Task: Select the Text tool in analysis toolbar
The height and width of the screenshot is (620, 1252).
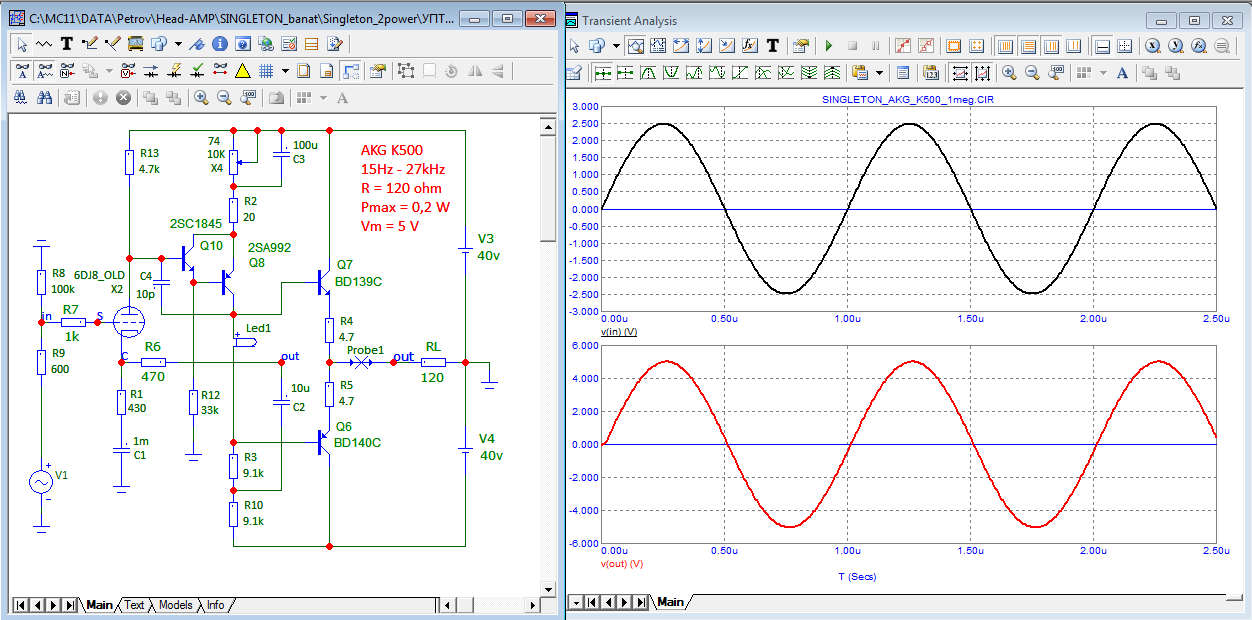Action: pos(772,46)
